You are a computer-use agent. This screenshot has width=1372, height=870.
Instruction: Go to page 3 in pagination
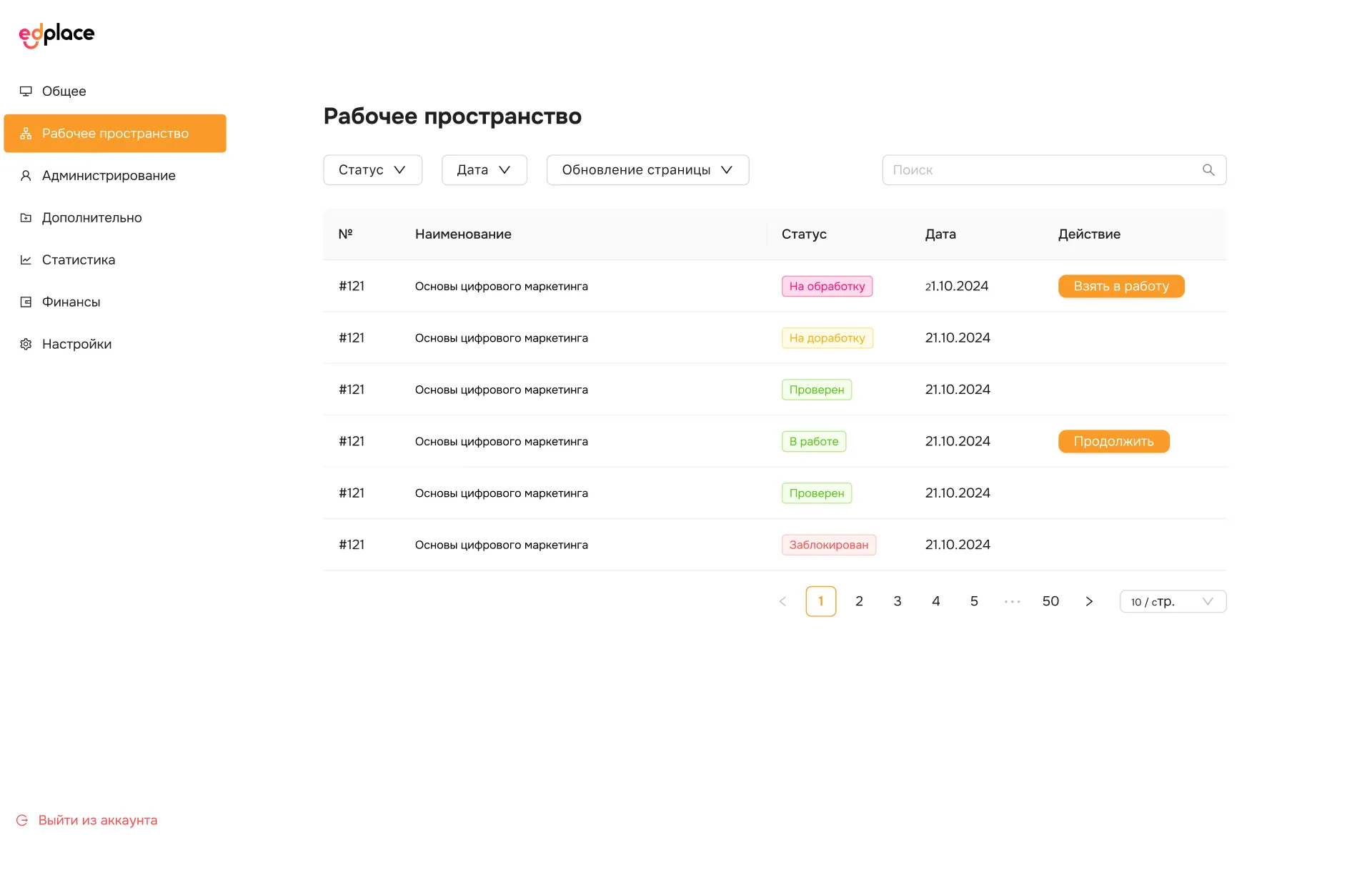click(898, 601)
